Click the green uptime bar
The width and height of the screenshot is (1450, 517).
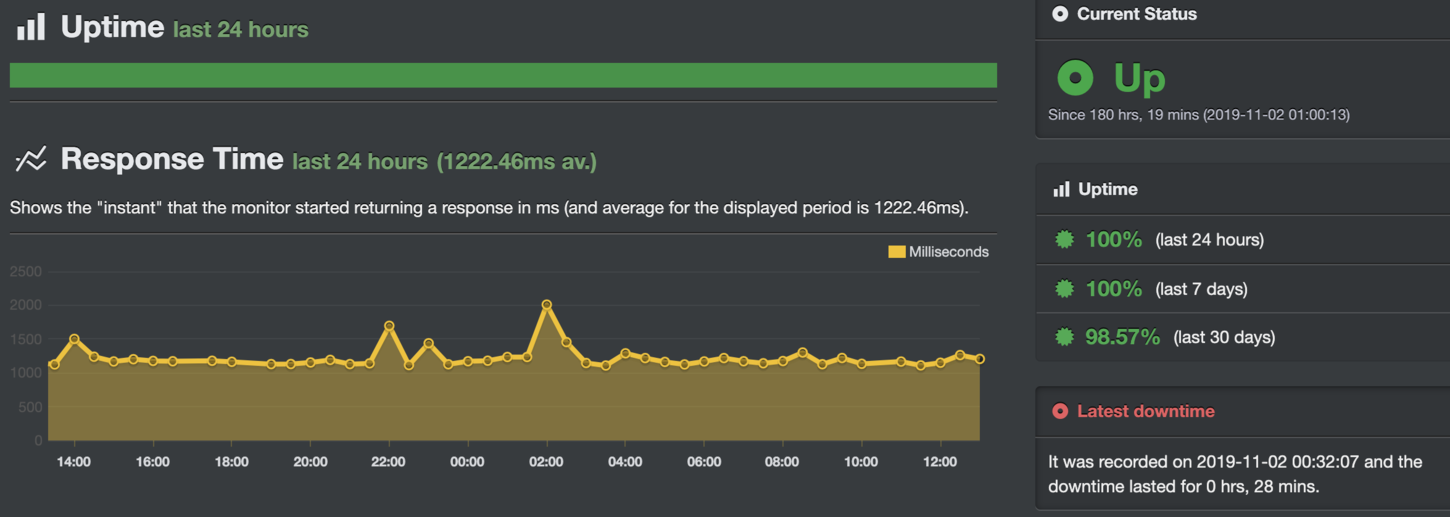click(503, 75)
